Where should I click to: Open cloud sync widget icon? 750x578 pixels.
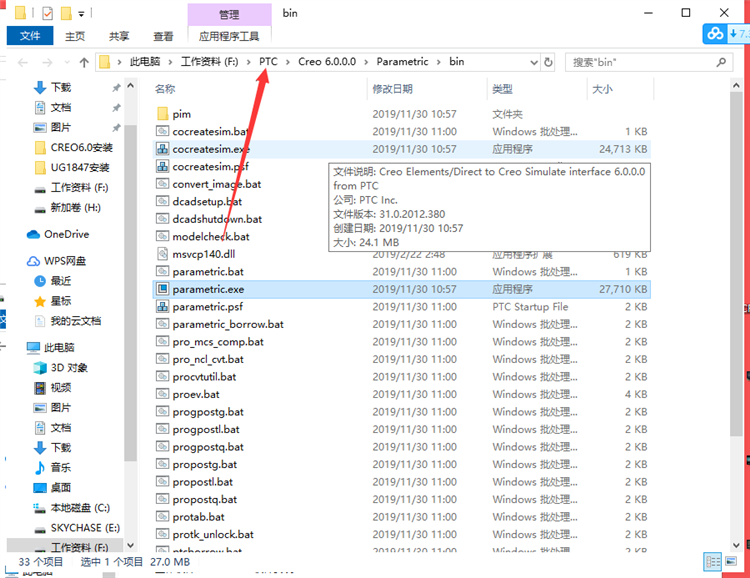point(716,34)
